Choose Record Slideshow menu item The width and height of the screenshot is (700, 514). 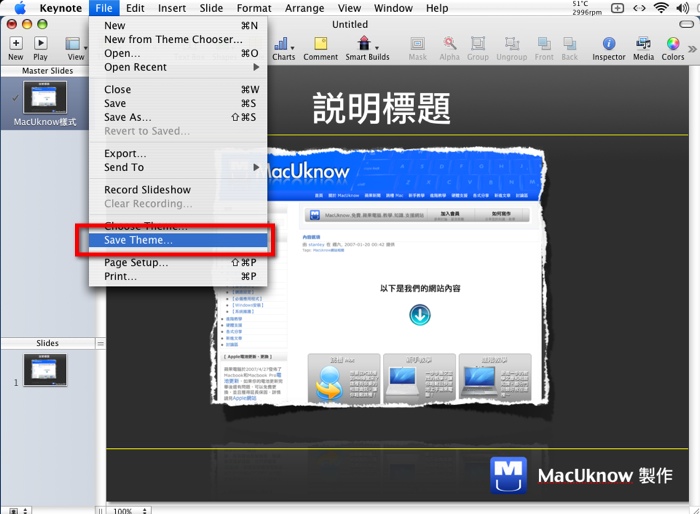(x=178, y=189)
